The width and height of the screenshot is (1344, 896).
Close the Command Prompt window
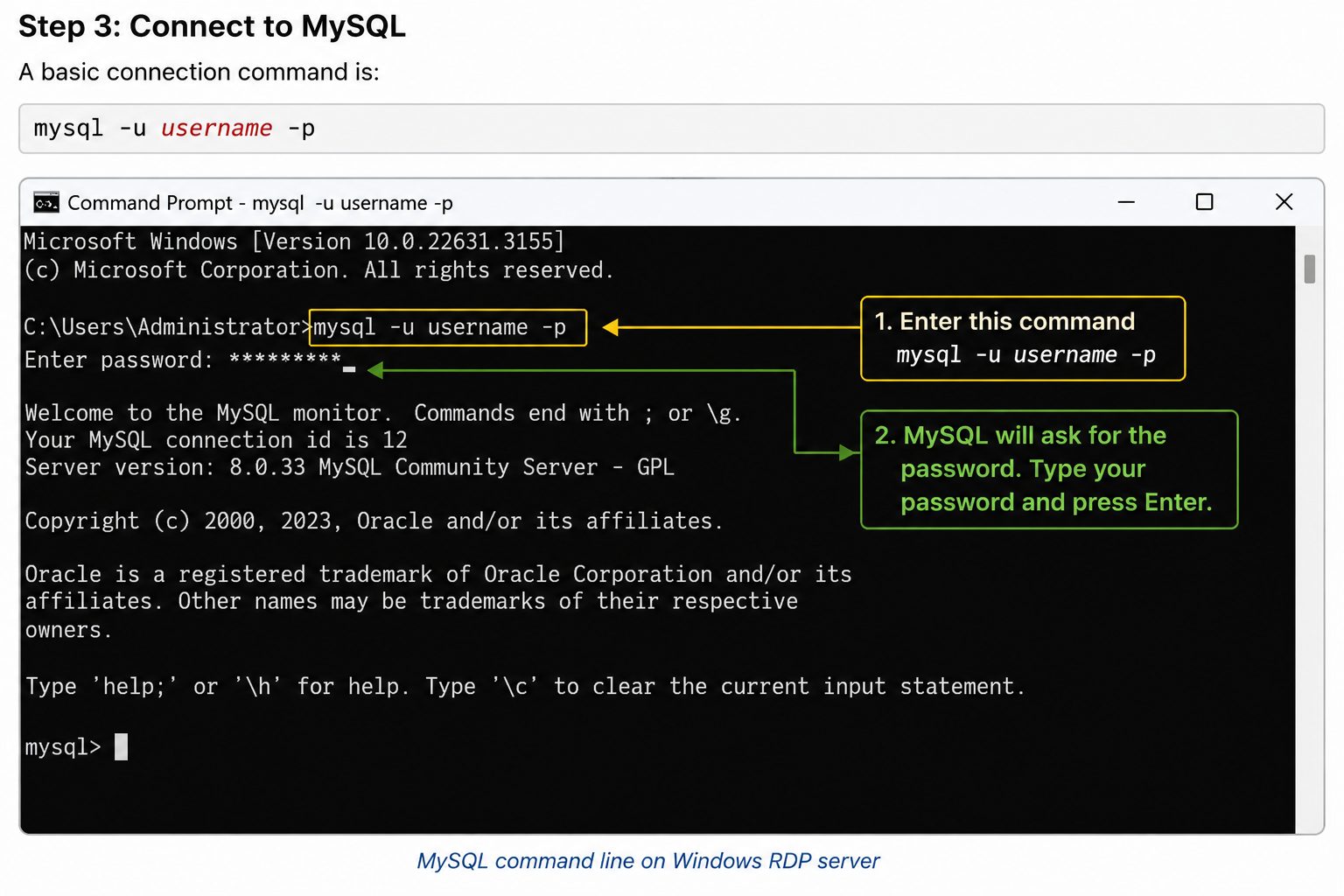coord(1284,202)
